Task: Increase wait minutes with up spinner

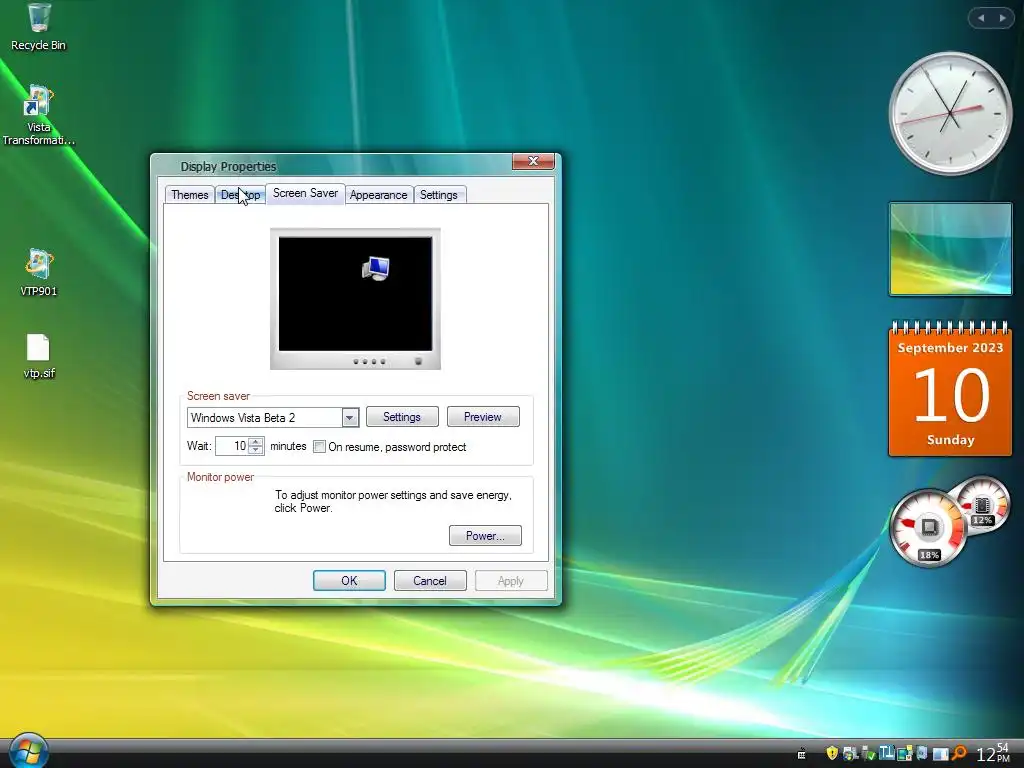Action: pos(256,442)
